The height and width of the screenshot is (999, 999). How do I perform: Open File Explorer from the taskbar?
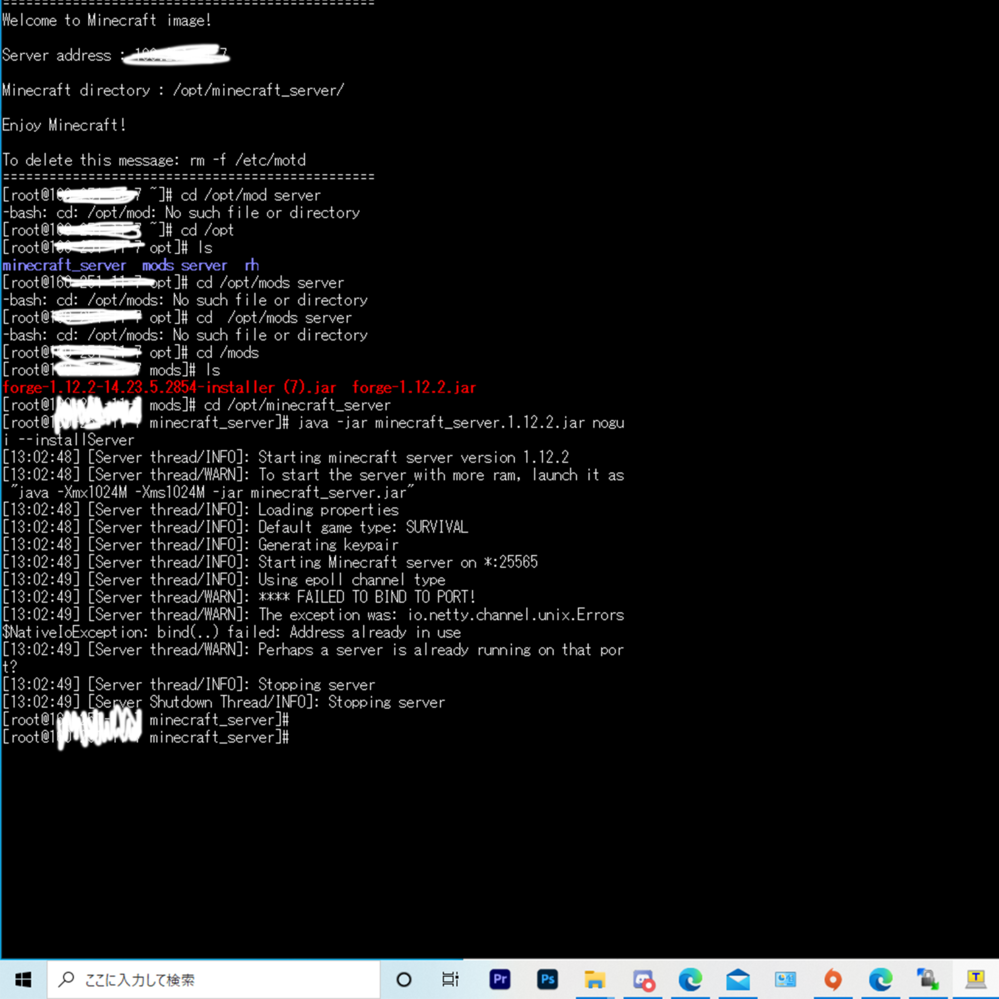coord(595,979)
